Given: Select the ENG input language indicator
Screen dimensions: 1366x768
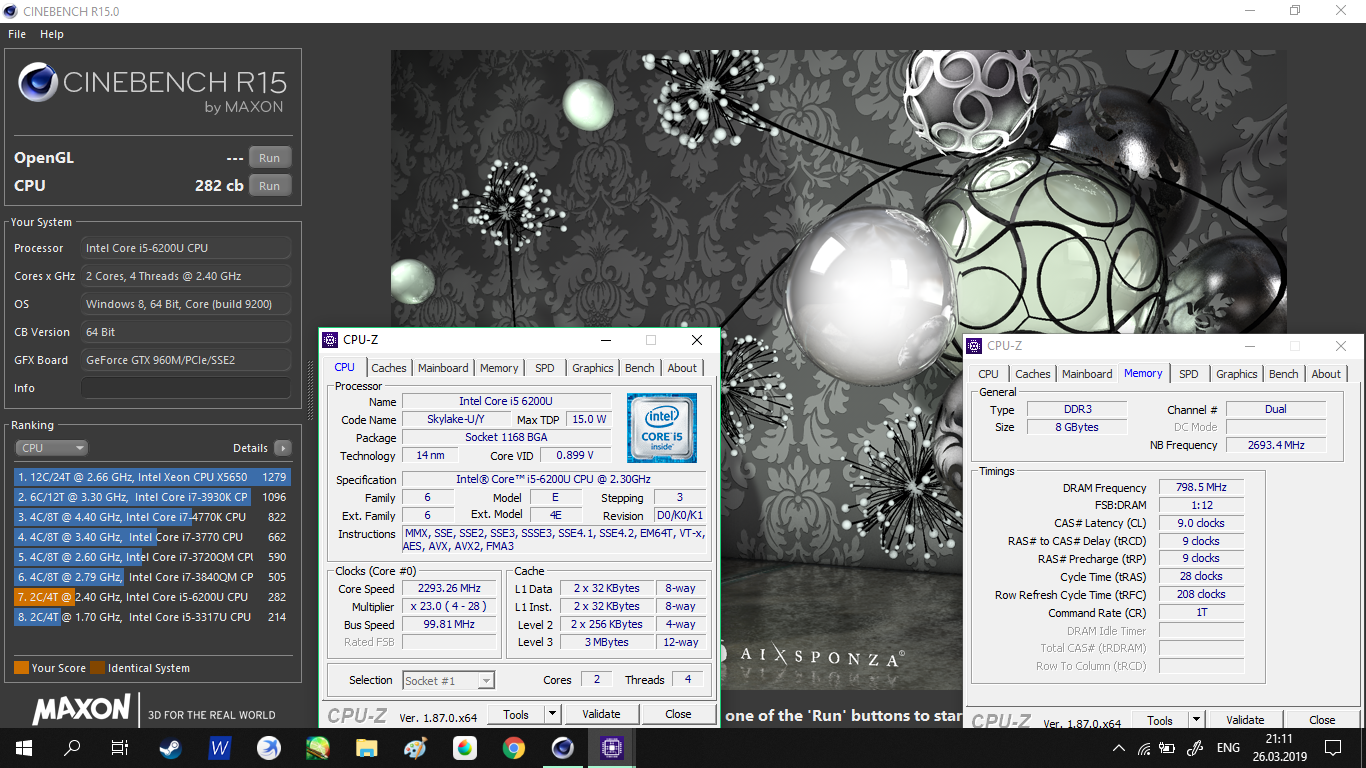Looking at the screenshot, I should pos(1228,748).
